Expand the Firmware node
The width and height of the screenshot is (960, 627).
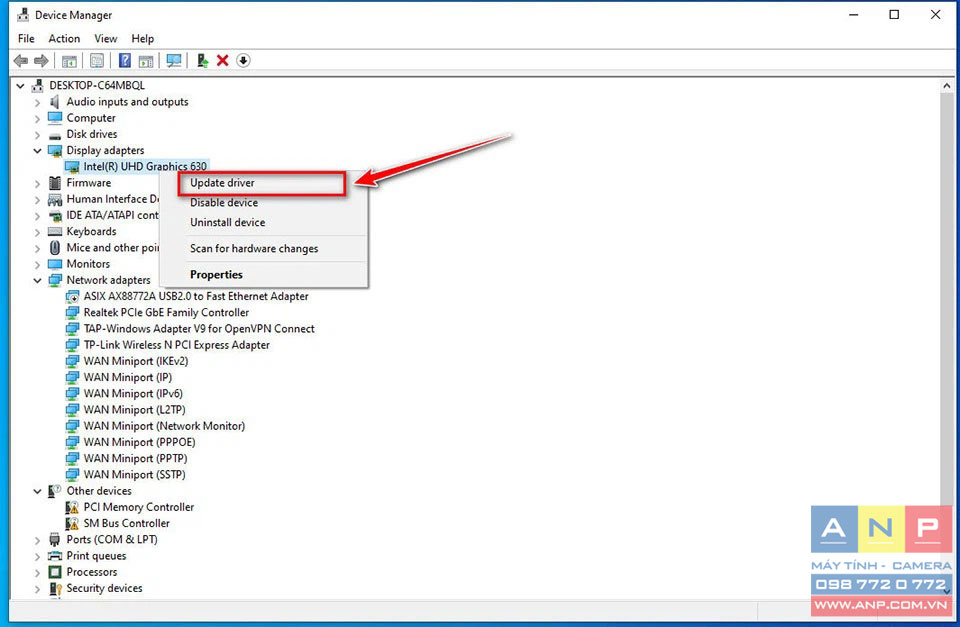click(x=37, y=183)
